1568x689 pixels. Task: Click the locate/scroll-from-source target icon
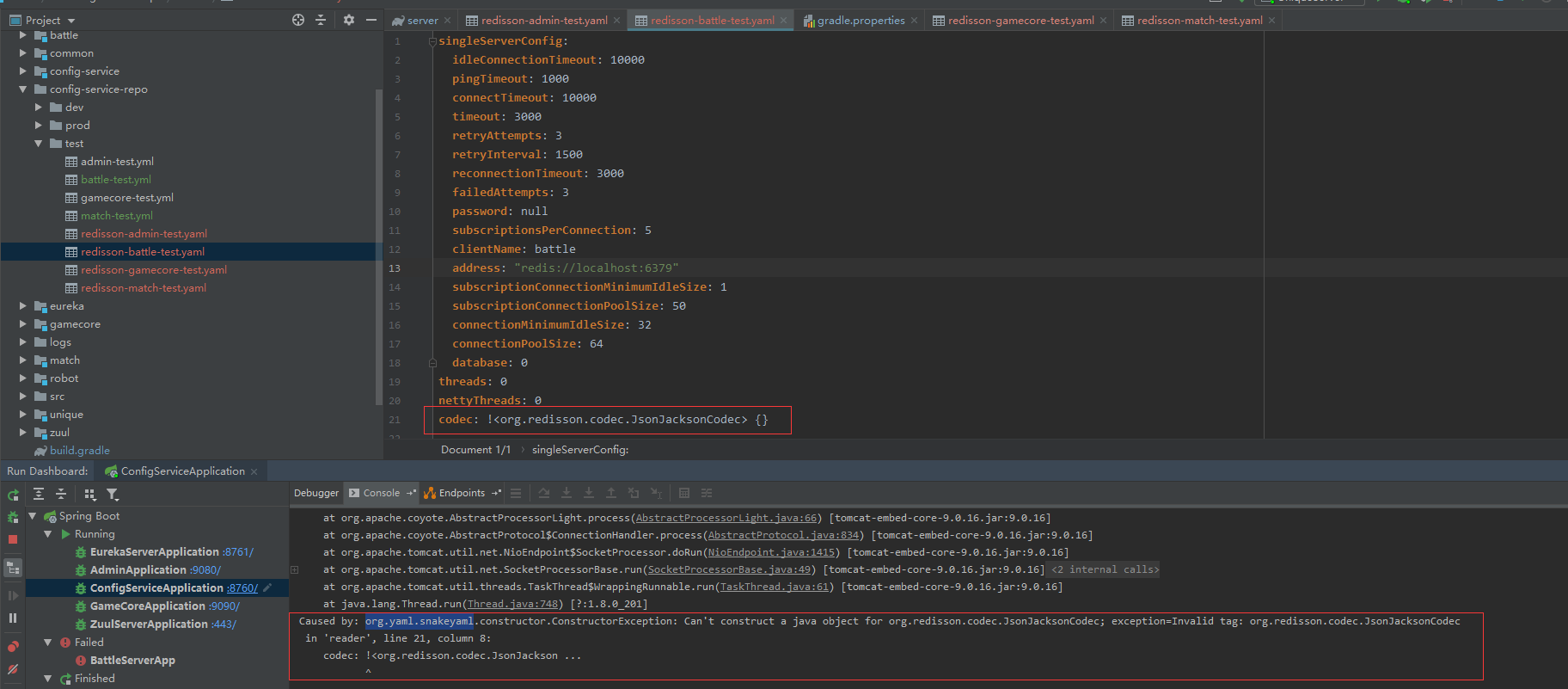[298, 20]
